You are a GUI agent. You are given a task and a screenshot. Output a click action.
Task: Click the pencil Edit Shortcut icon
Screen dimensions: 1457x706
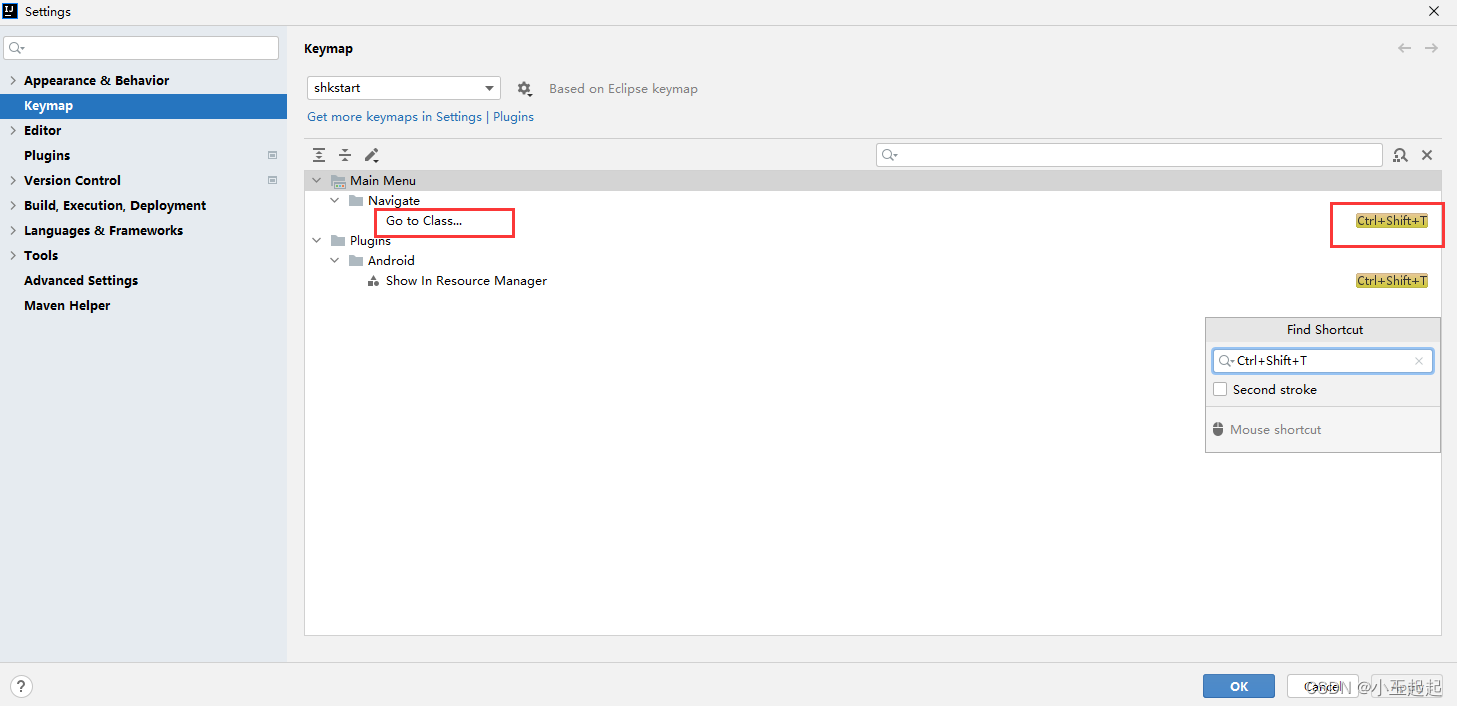372,155
